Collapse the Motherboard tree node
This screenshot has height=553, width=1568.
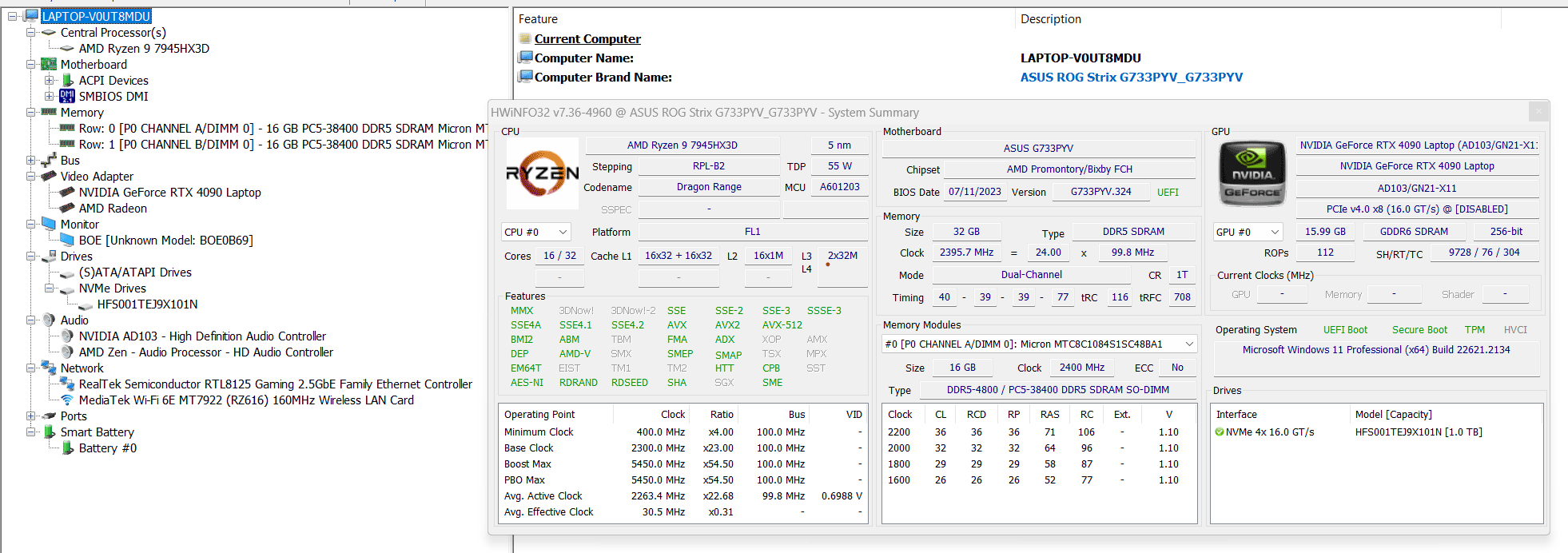point(30,64)
